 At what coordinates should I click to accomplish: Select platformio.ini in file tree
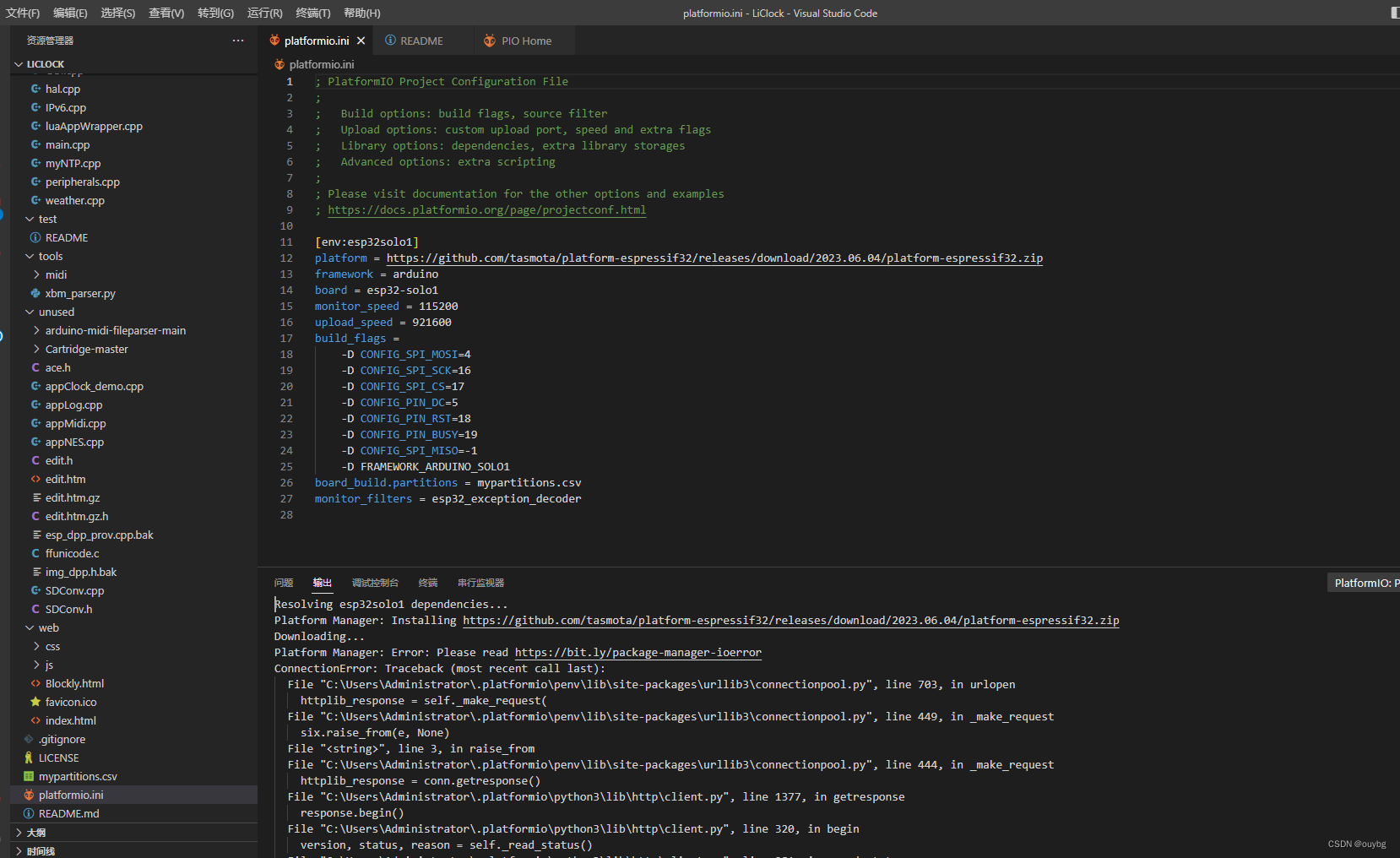(x=133, y=795)
